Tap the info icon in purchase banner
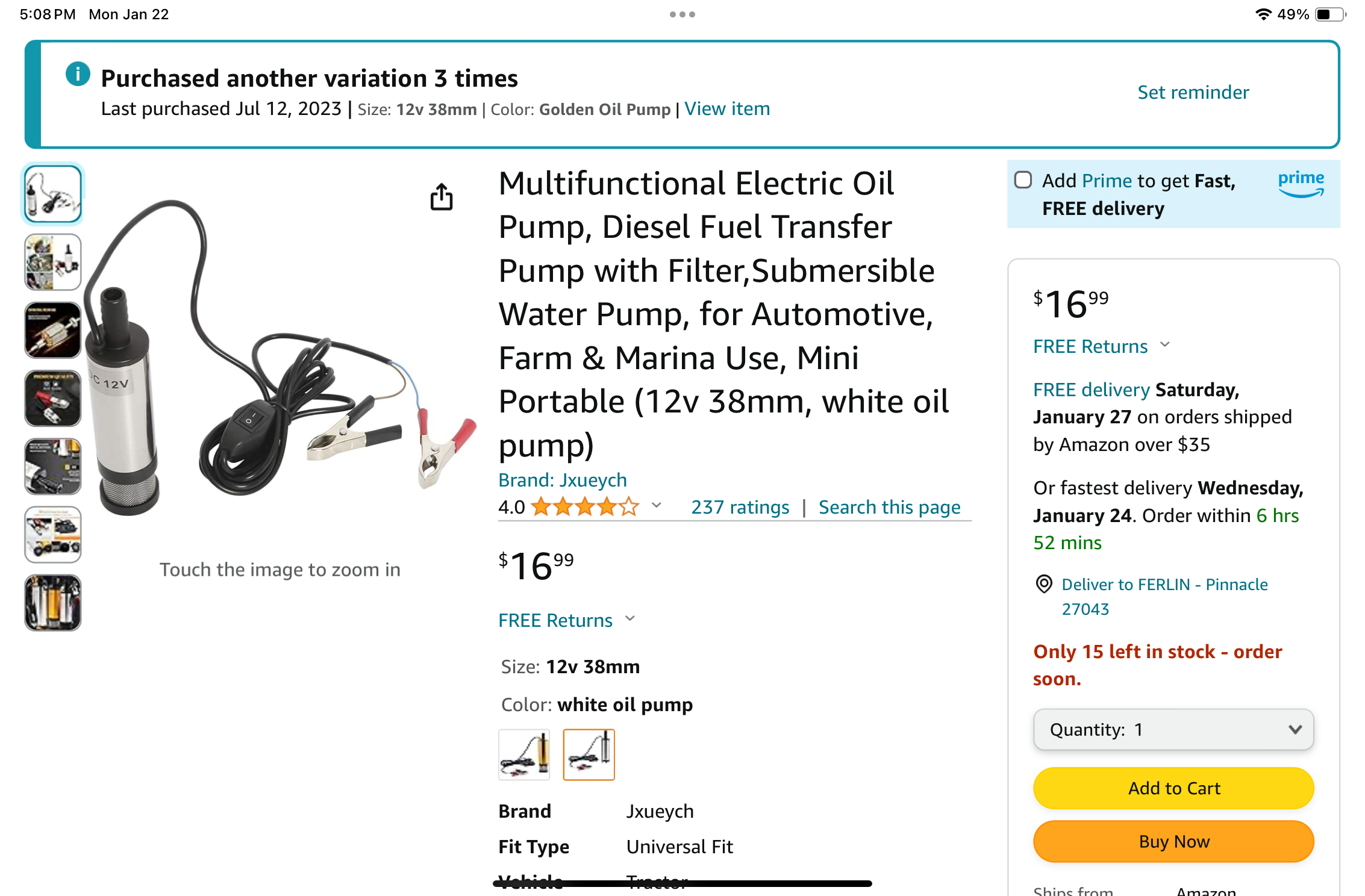This screenshot has width=1365, height=896. pyautogui.click(x=78, y=74)
